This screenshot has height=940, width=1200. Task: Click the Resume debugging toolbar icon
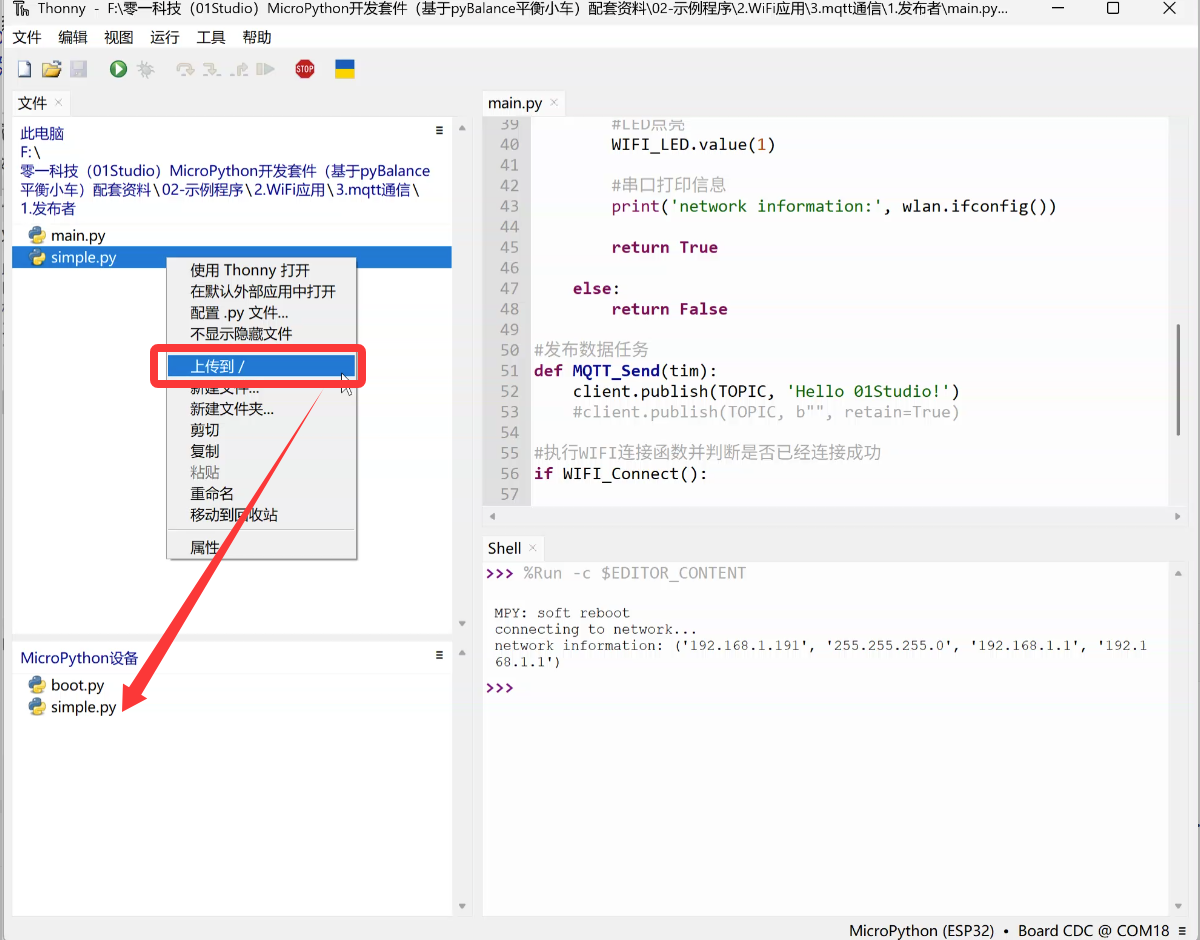pyautogui.click(x=265, y=69)
